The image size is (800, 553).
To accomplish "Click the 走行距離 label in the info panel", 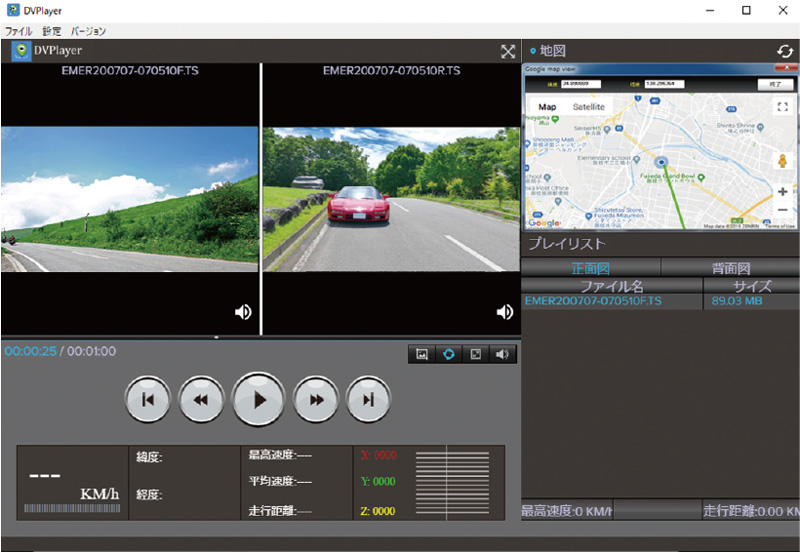I will tap(280, 511).
